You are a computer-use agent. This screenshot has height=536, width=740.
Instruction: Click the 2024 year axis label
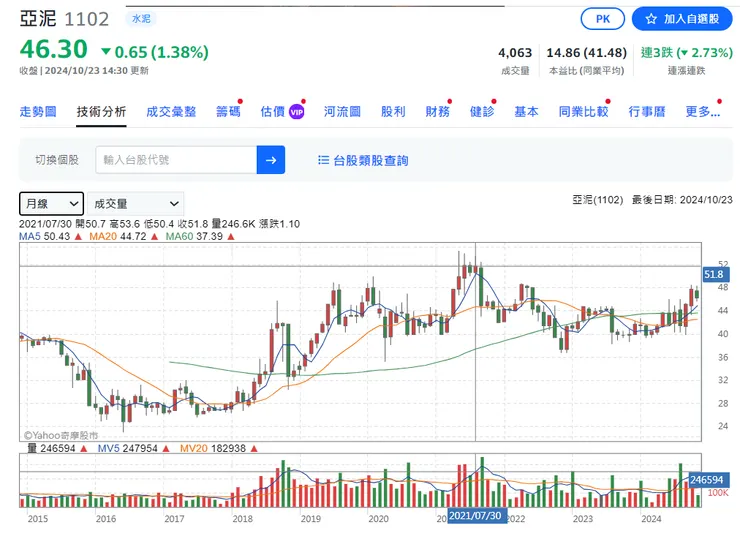(x=651, y=519)
